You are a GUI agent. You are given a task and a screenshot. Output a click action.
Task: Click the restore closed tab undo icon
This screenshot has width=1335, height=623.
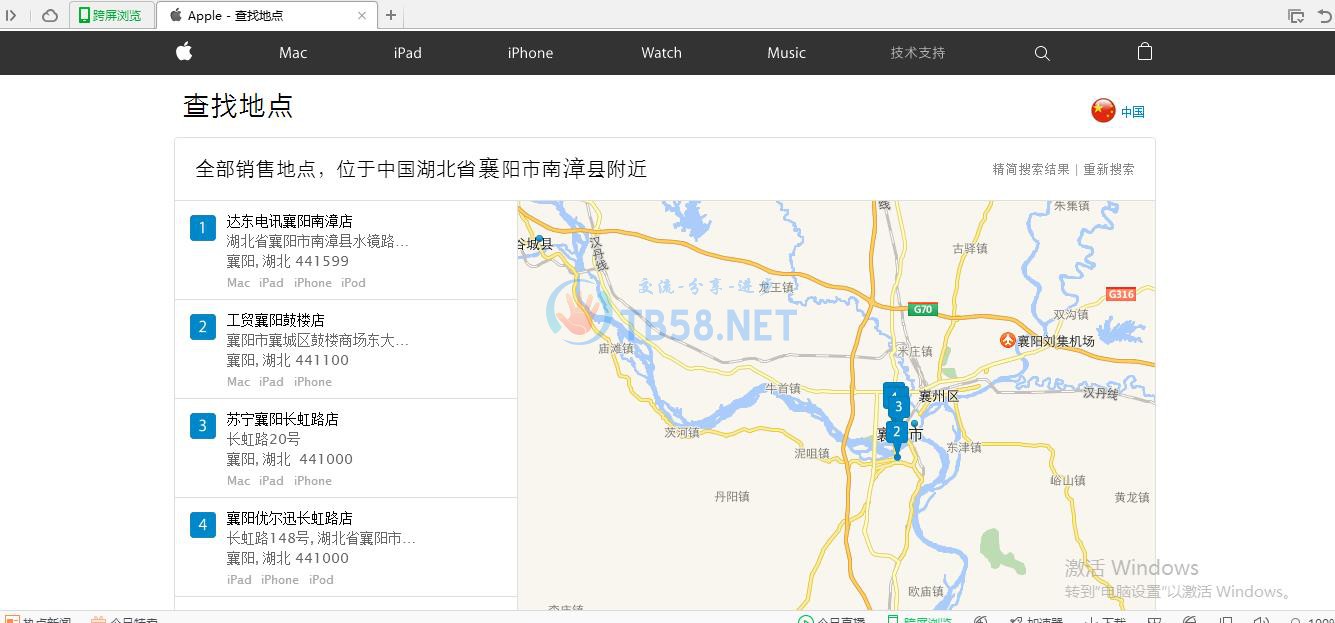(1325, 15)
